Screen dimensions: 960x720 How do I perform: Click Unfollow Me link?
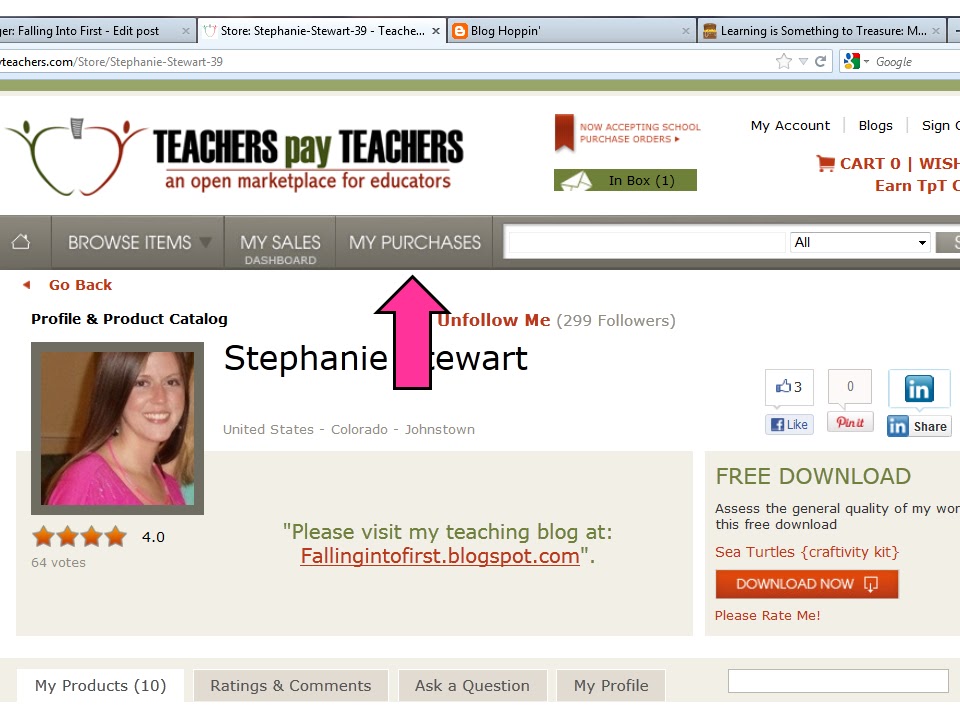[x=493, y=320]
